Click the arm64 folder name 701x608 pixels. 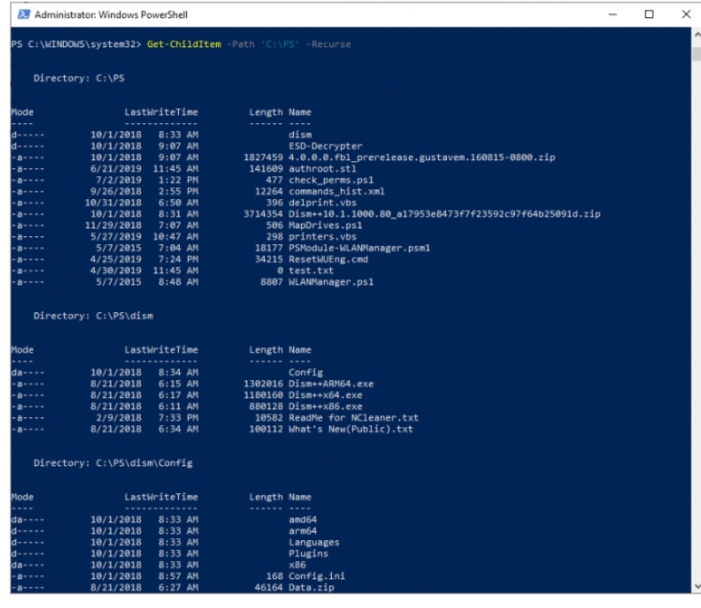pyautogui.click(x=303, y=531)
